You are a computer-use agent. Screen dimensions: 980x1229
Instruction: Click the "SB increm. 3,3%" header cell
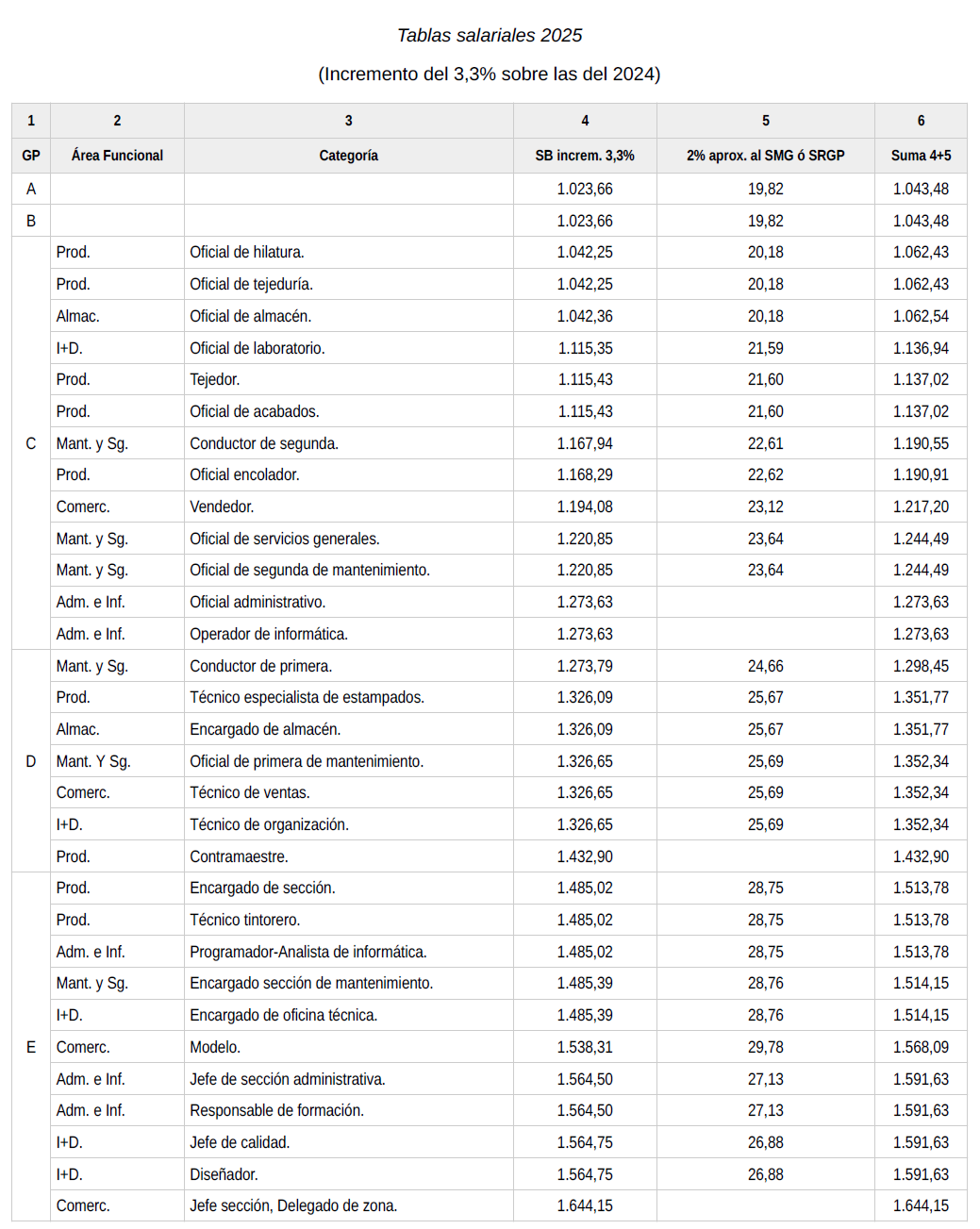(x=584, y=156)
